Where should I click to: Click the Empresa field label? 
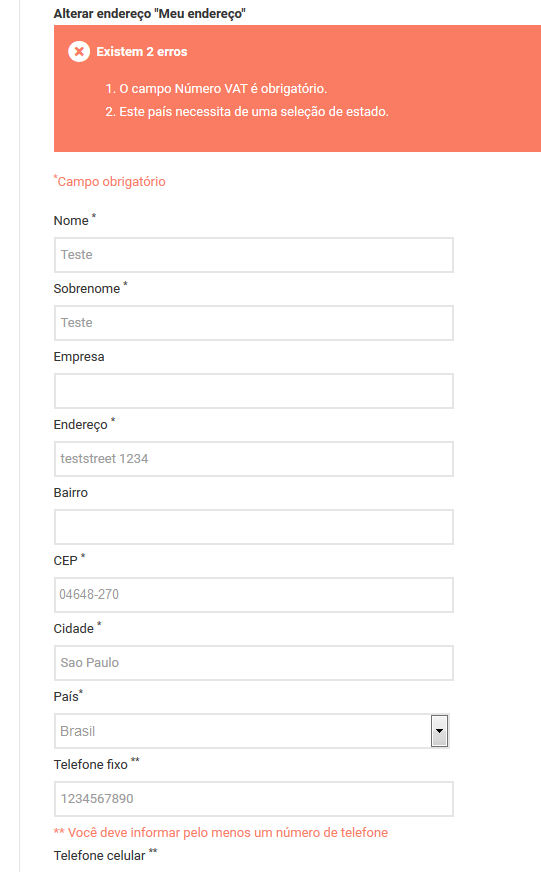coord(79,356)
